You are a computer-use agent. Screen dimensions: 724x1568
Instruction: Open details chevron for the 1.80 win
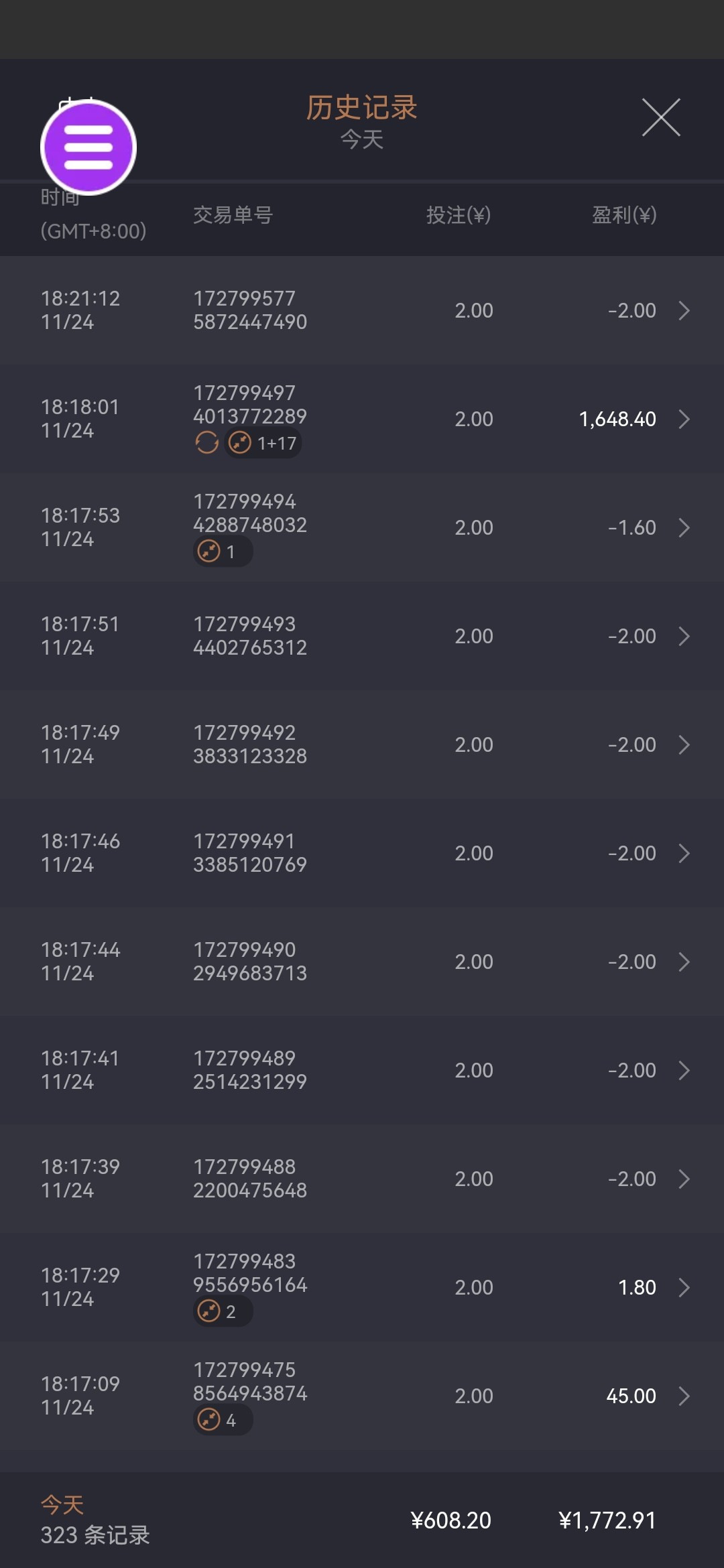(x=684, y=1287)
